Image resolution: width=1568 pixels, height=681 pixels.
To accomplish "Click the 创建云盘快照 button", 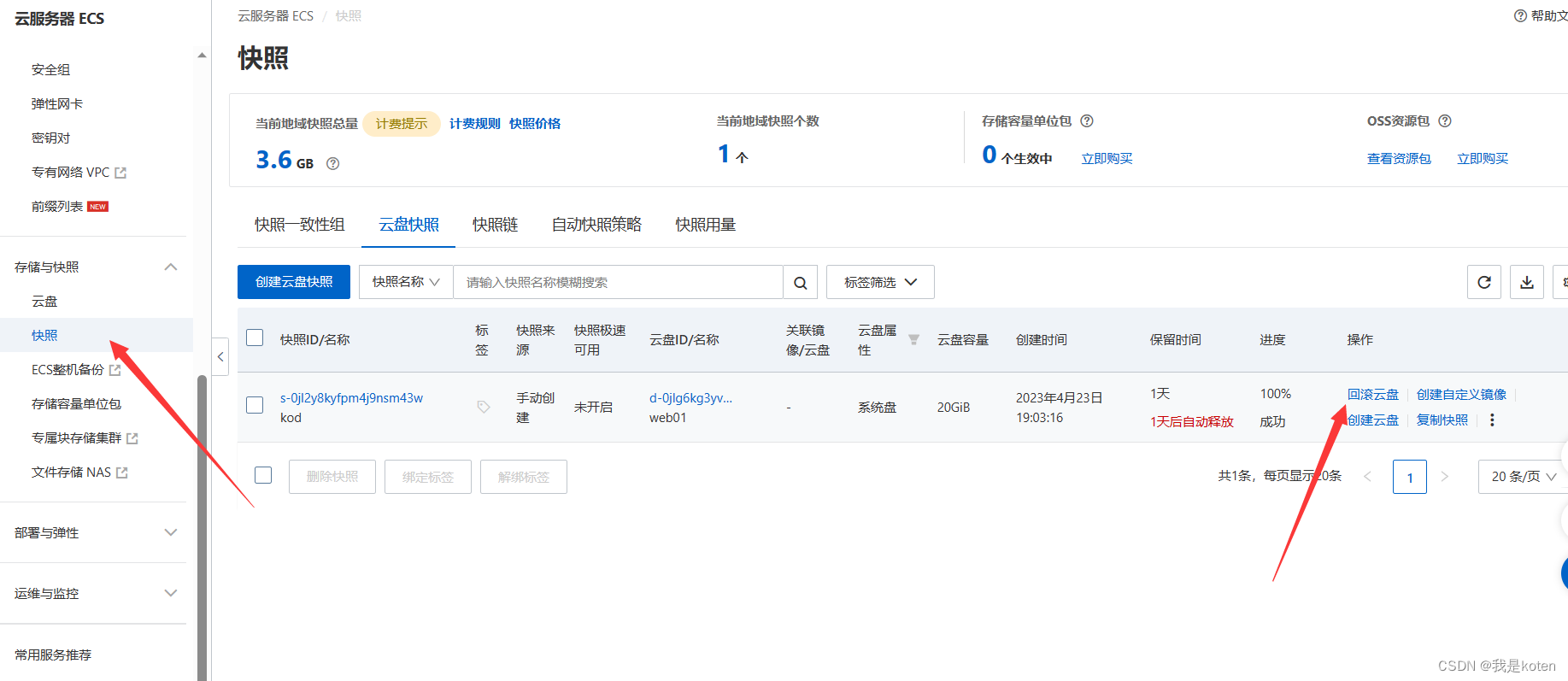I will [294, 282].
